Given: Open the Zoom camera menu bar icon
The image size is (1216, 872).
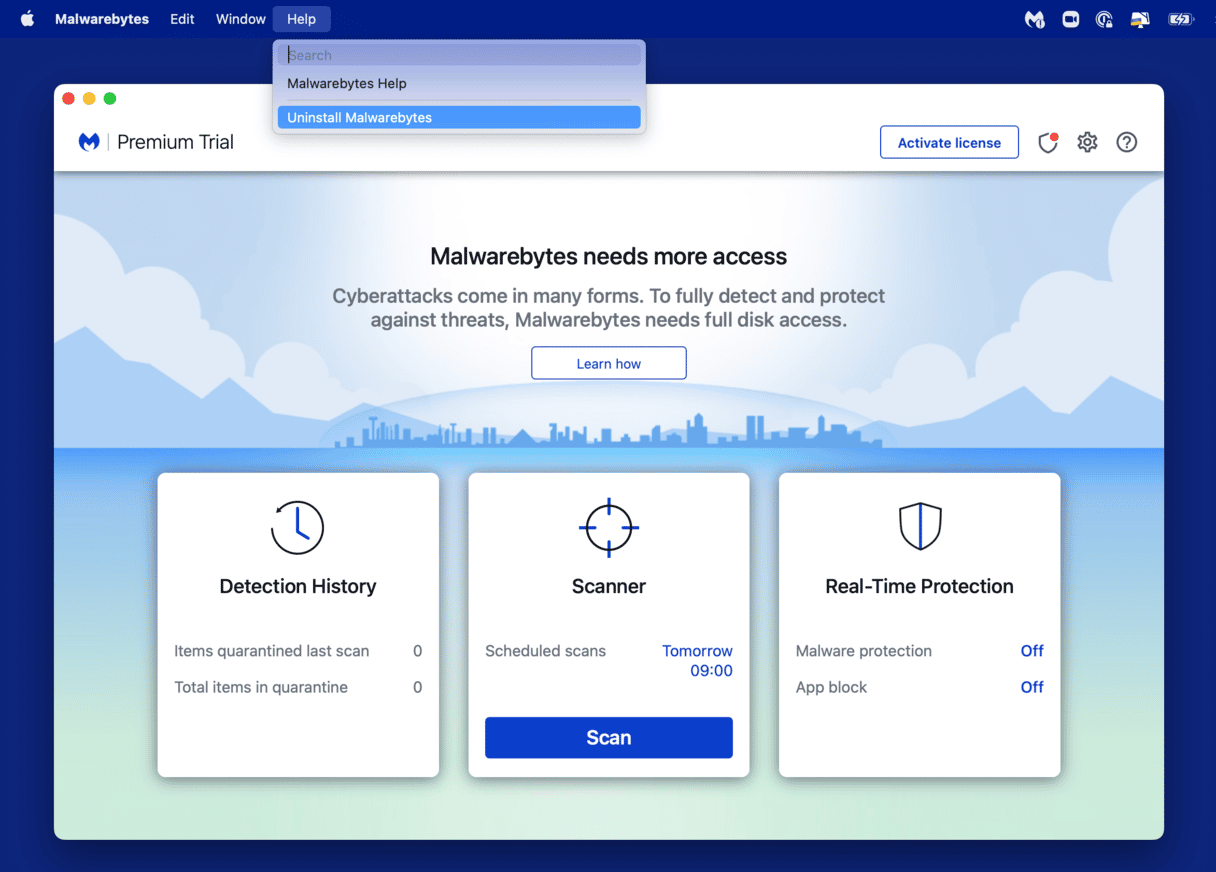Looking at the screenshot, I should [1070, 19].
